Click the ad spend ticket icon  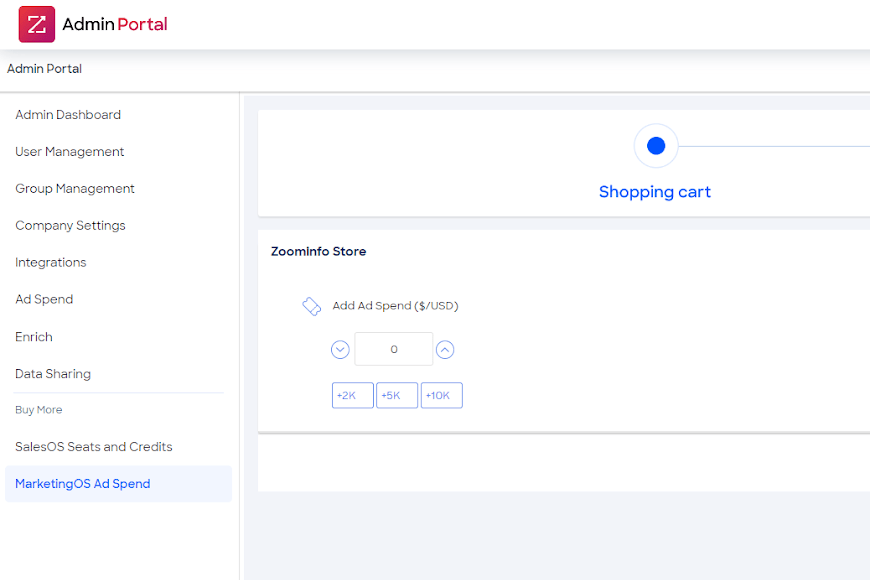312,307
